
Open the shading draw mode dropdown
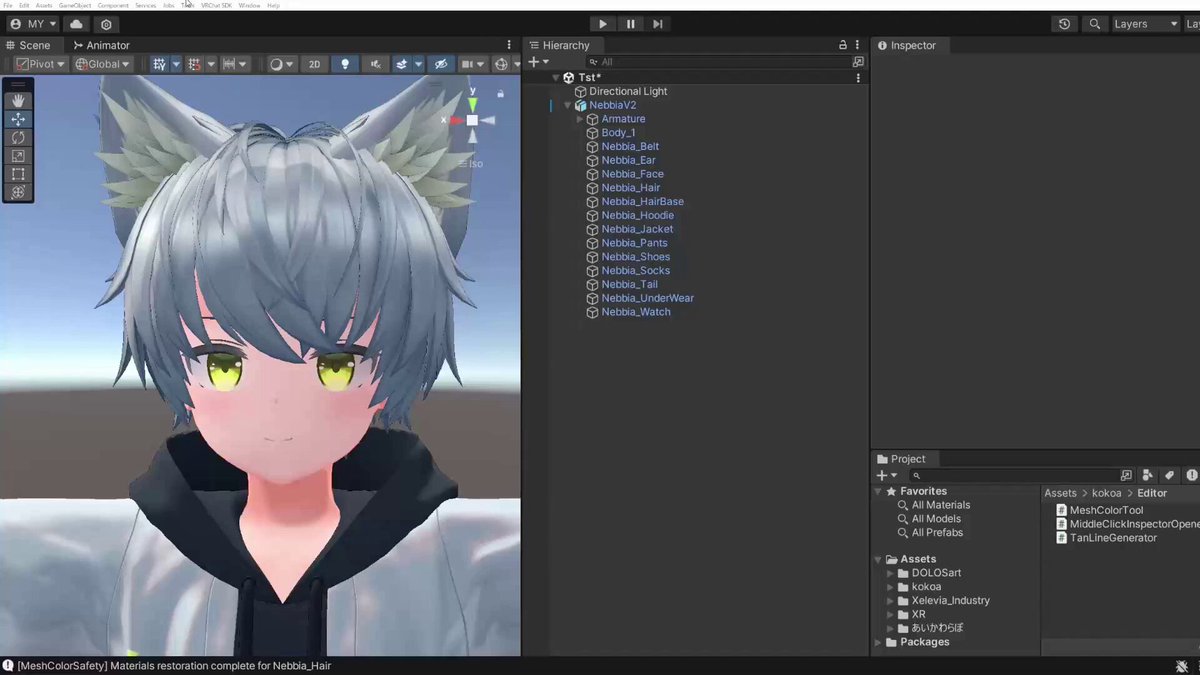point(282,64)
